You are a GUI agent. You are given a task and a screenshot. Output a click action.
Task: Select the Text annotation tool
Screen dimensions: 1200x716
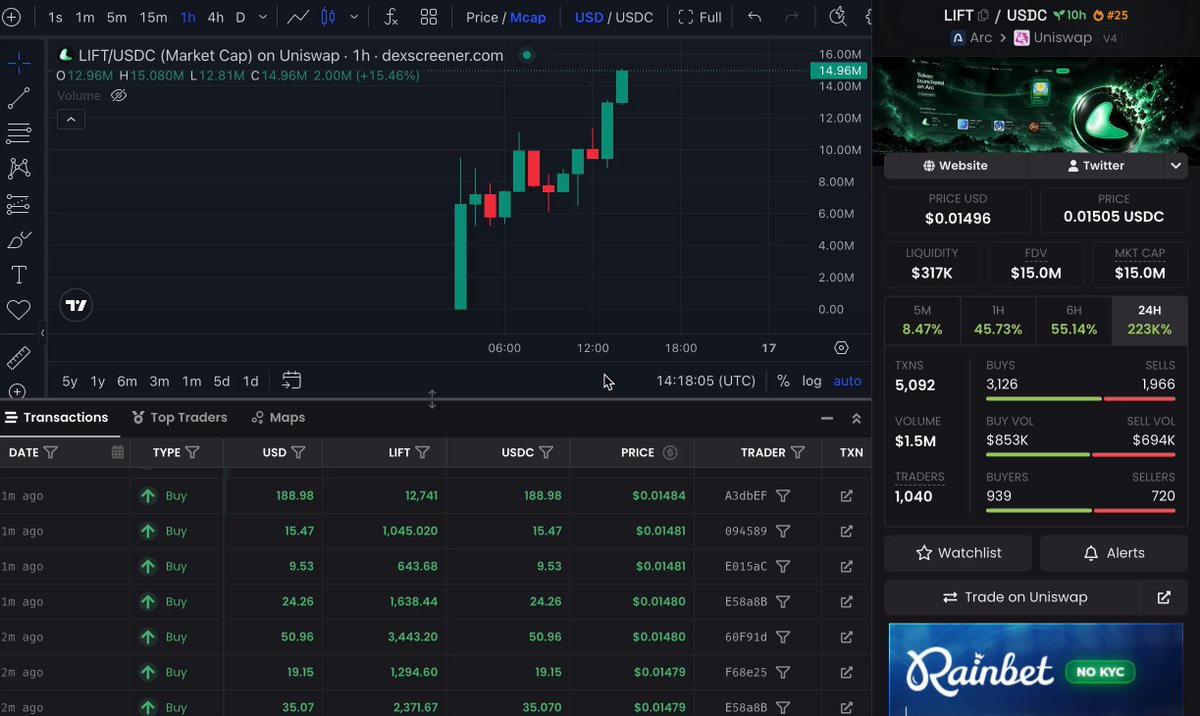coord(18,274)
